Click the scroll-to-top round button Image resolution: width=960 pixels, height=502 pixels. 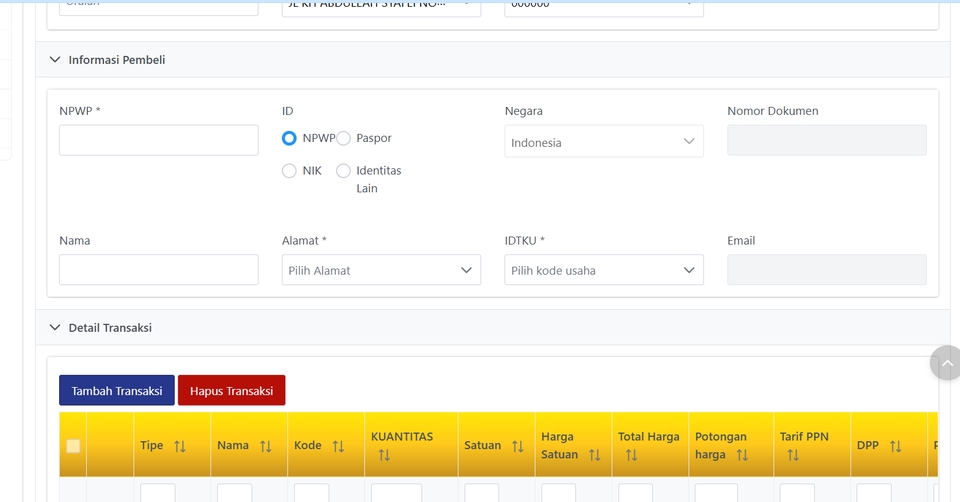[946, 363]
